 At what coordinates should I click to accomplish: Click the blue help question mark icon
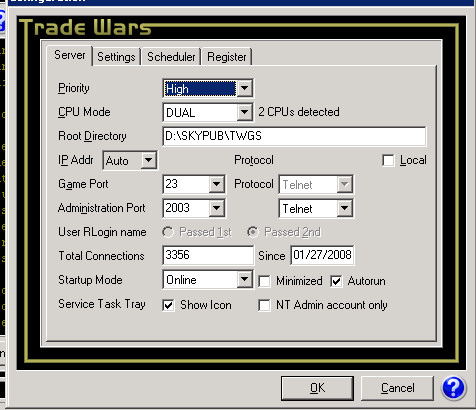point(453,388)
